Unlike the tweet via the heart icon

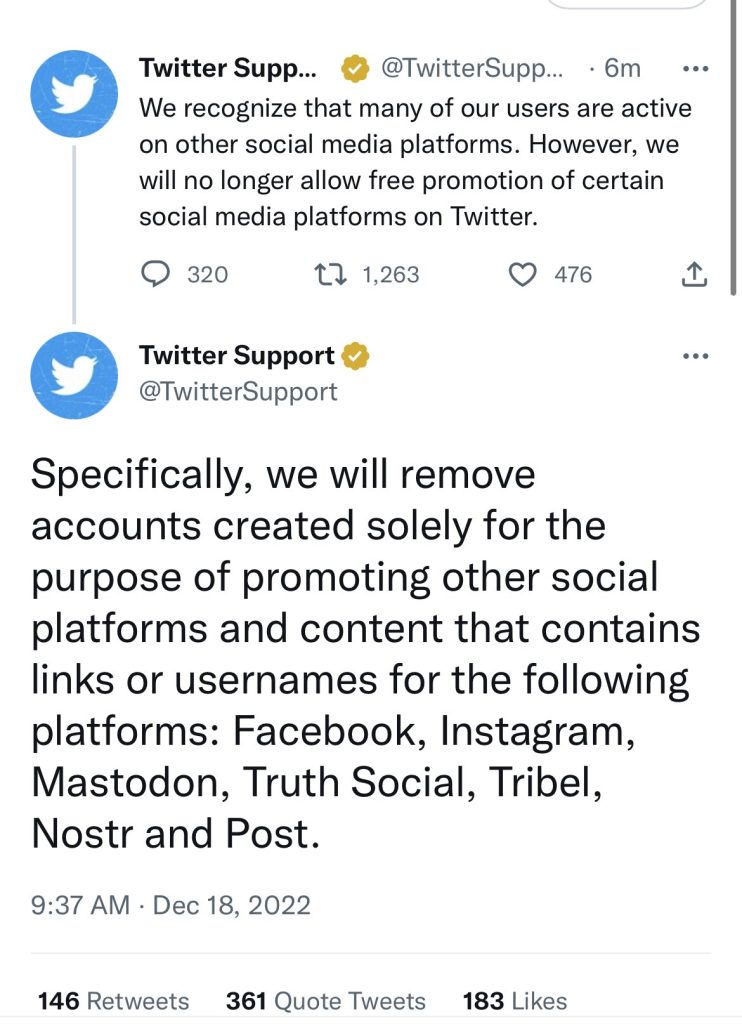coord(522,274)
